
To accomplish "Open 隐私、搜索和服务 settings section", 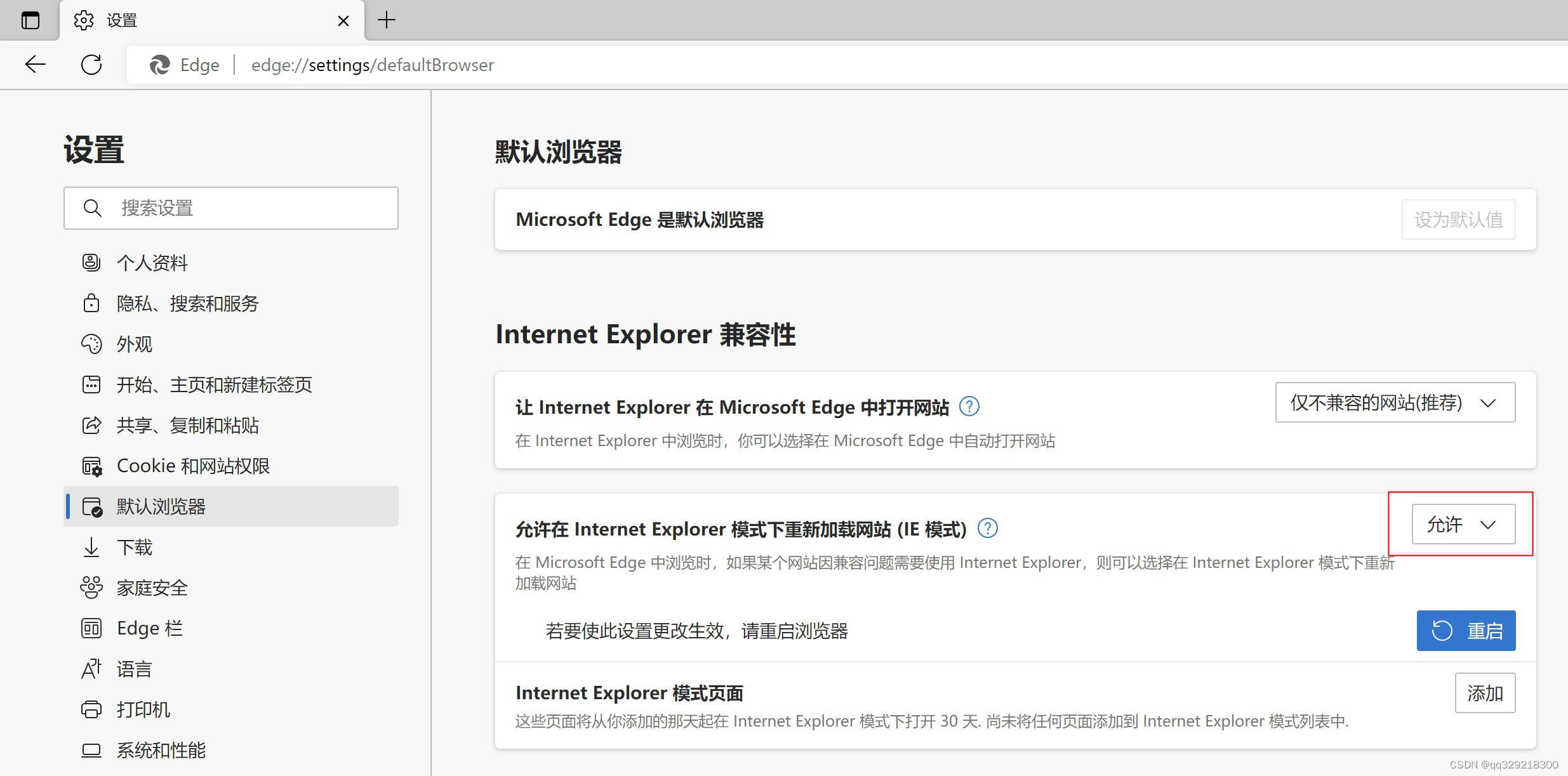I will click(x=187, y=303).
